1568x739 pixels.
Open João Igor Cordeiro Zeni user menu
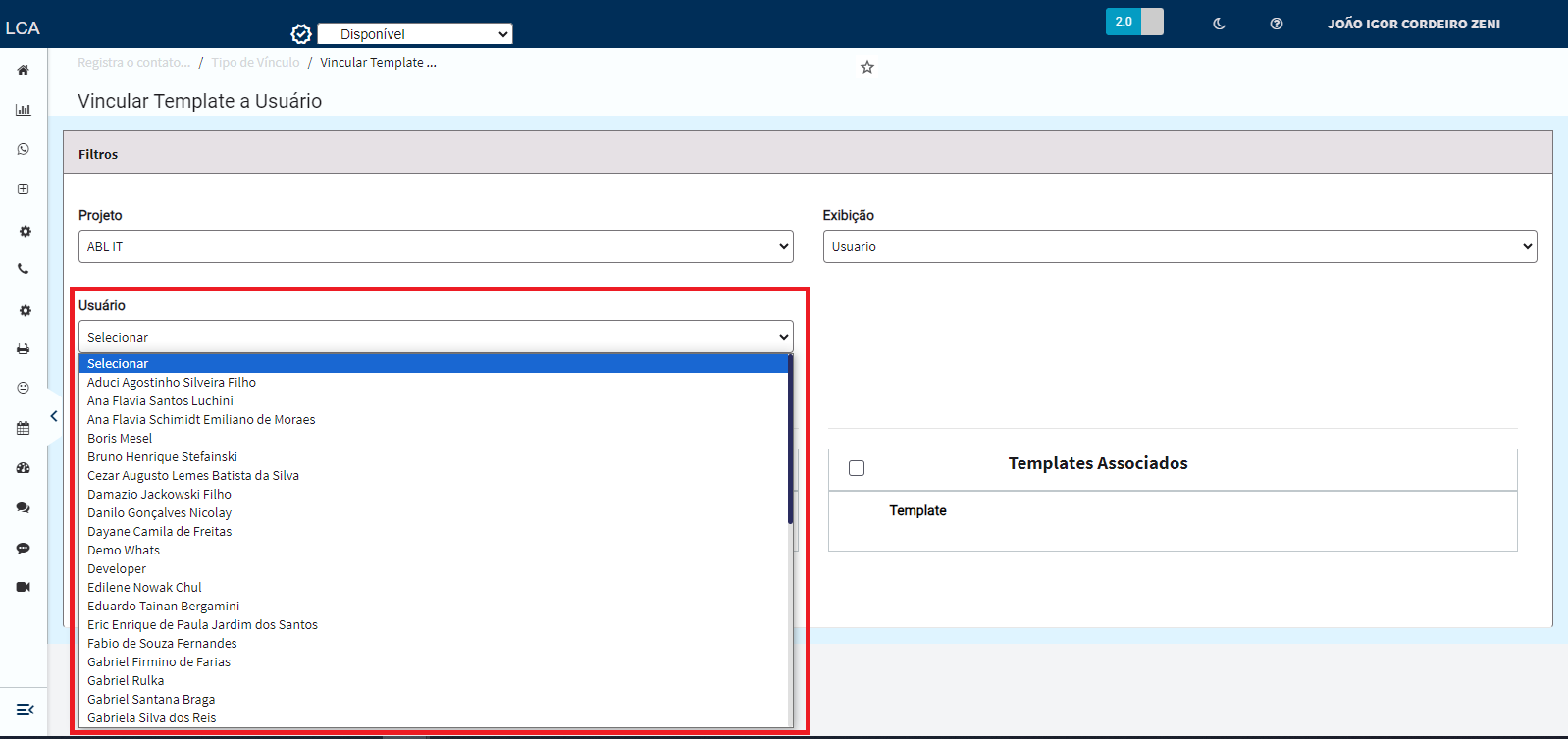click(x=1414, y=24)
